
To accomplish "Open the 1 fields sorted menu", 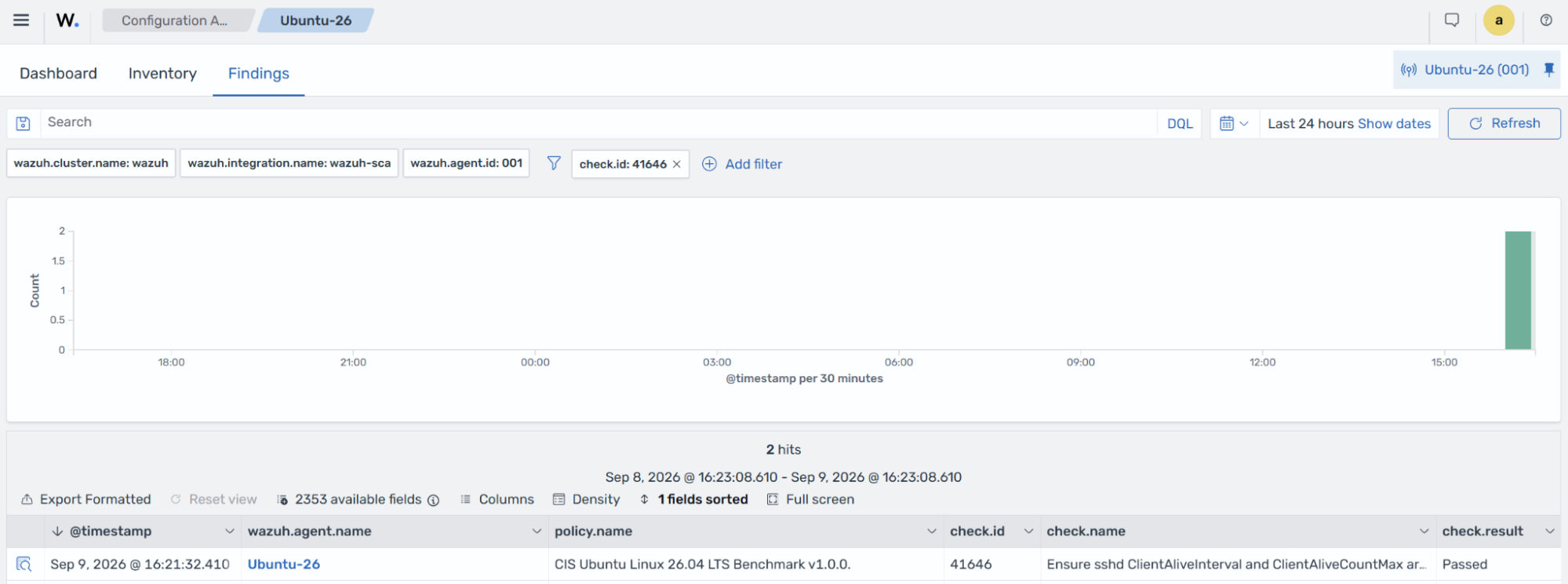I will 694,499.
